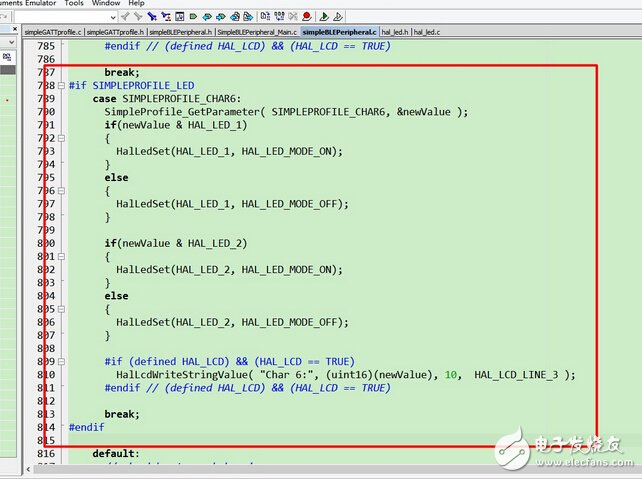Open the simpleGATTprofile.h editor tab
Viewport: 642px width, 479px height.
click(x=114, y=32)
